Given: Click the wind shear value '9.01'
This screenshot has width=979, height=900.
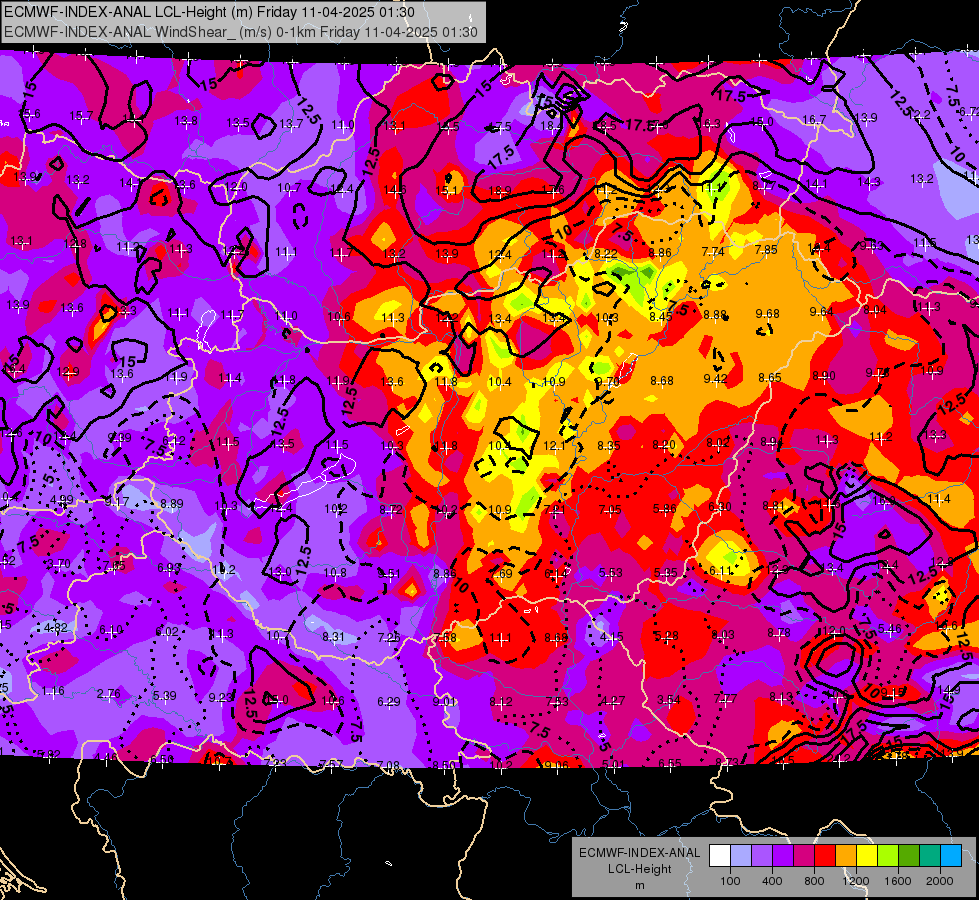Looking at the screenshot, I should point(444,701).
